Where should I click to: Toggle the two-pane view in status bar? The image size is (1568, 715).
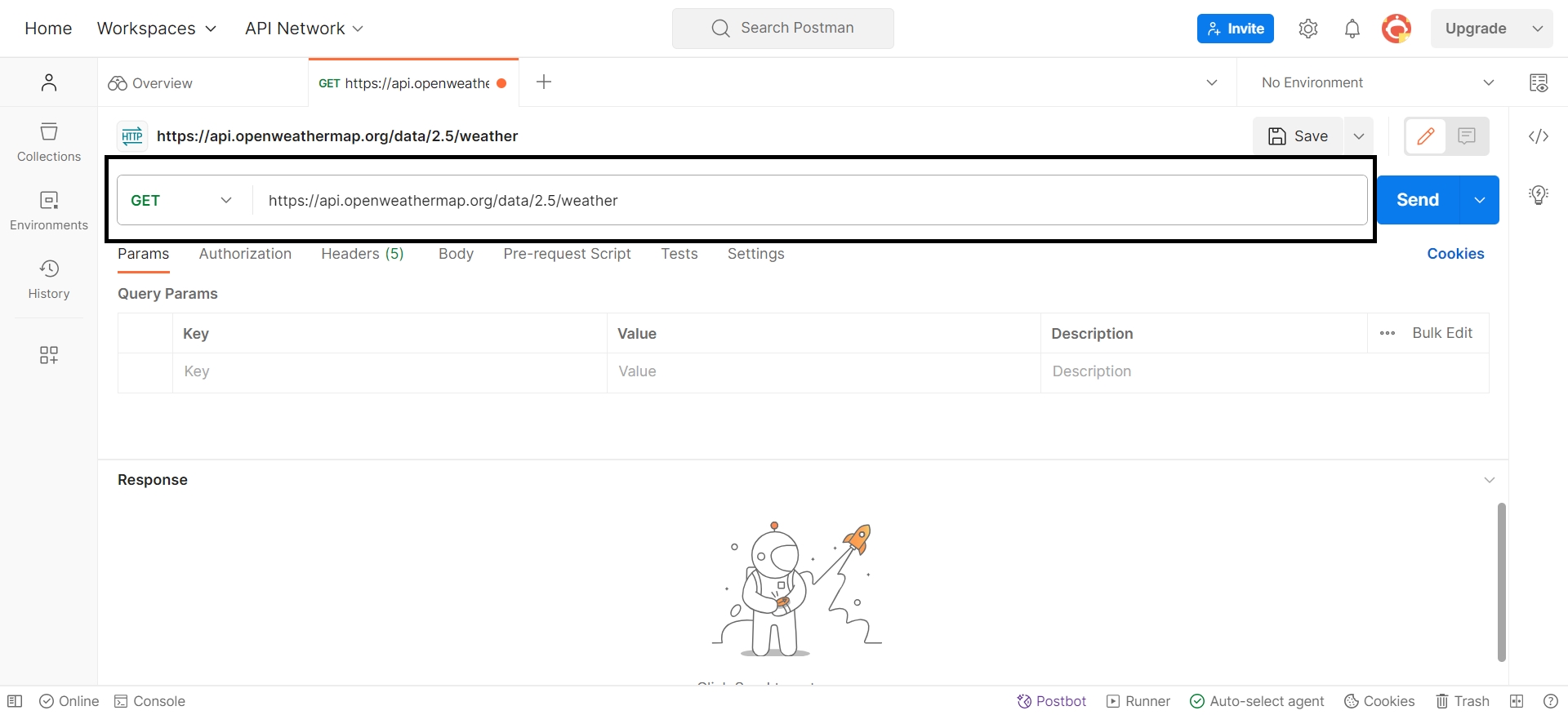pos(1517,701)
